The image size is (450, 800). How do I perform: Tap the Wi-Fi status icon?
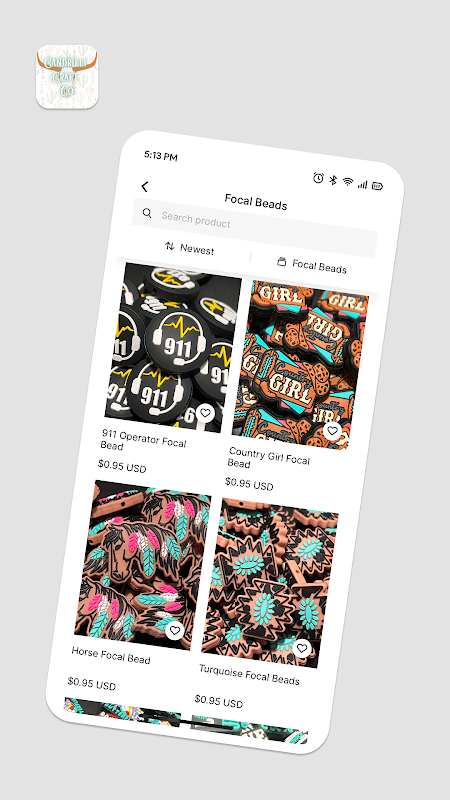click(348, 182)
